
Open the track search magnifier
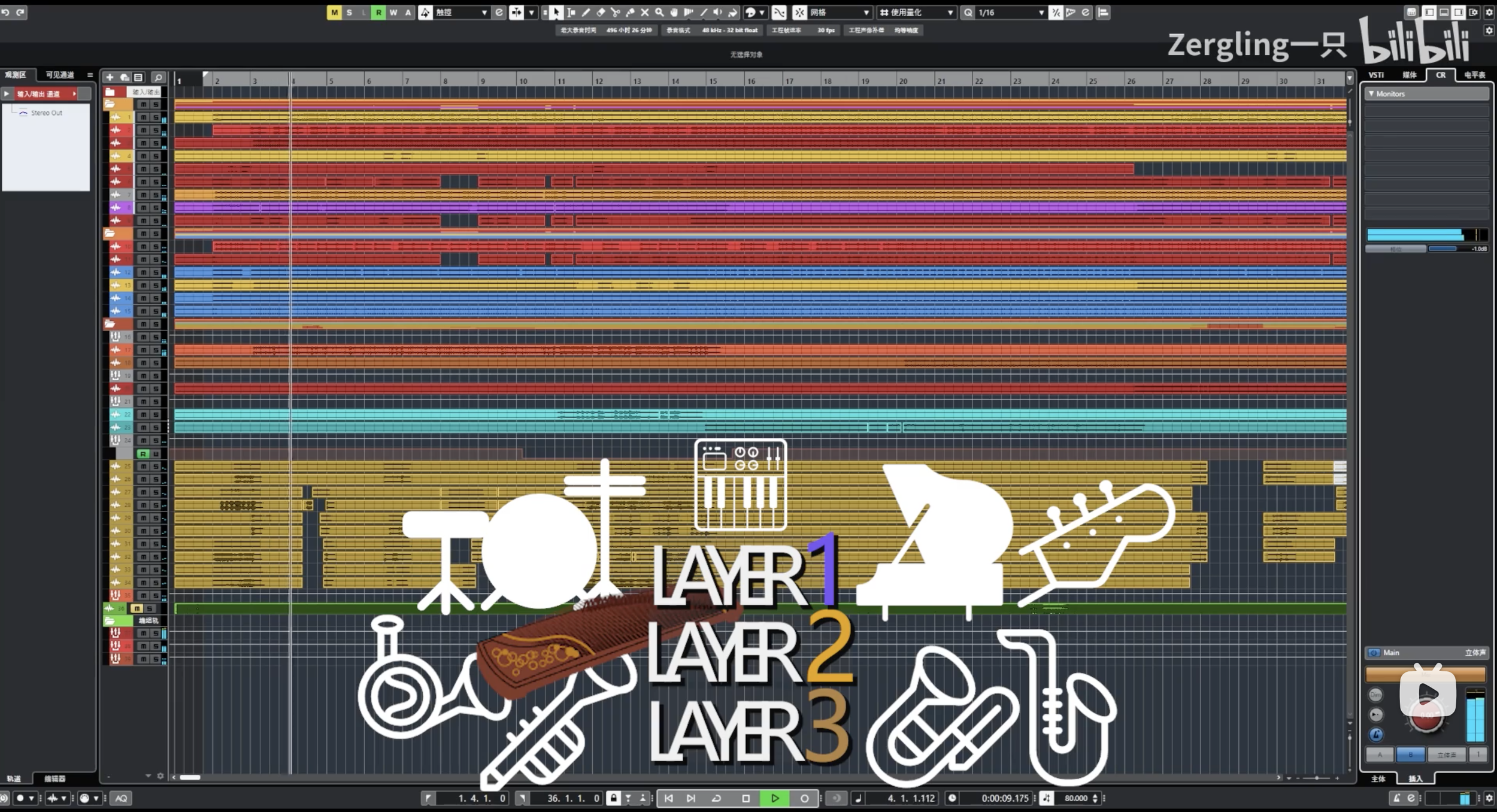(x=158, y=77)
